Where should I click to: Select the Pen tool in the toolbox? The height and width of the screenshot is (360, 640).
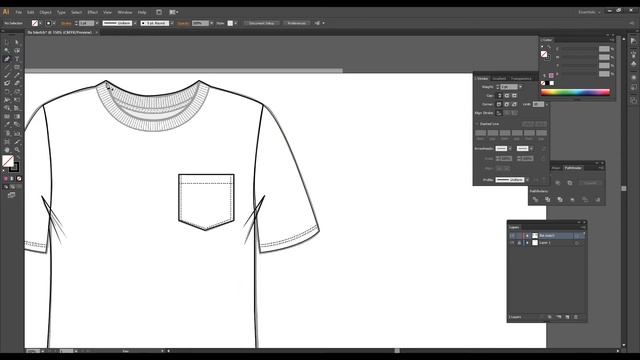click(7, 59)
